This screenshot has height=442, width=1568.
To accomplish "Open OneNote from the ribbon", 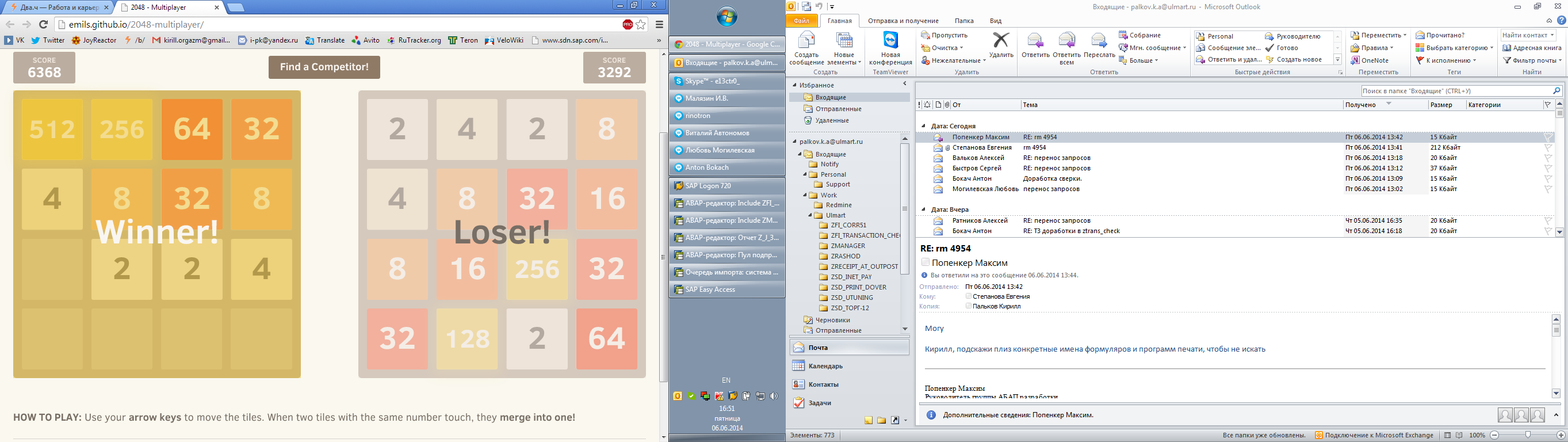I will point(1370,60).
